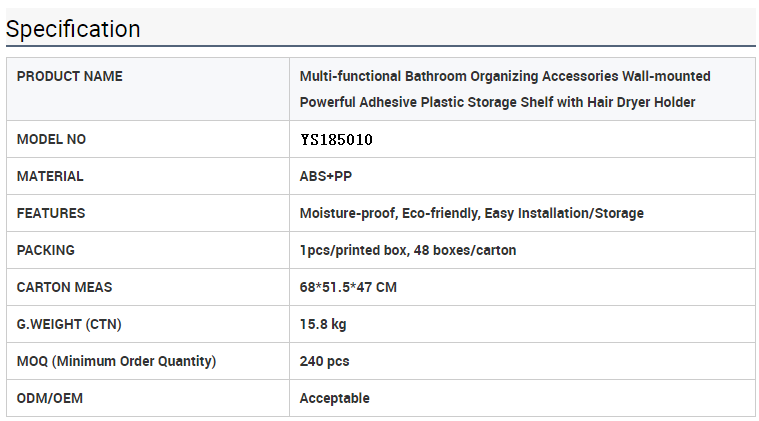
Task: Click the Specification heading
Action: (x=73, y=29)
